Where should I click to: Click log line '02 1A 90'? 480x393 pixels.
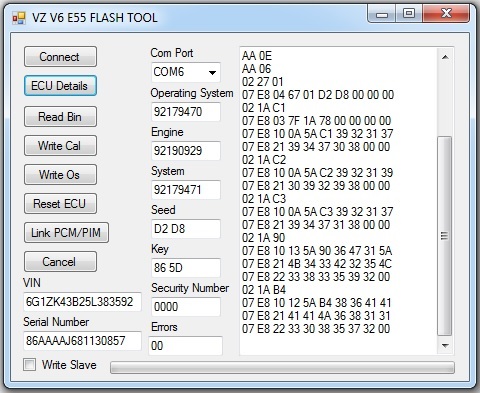pos(264,238)
